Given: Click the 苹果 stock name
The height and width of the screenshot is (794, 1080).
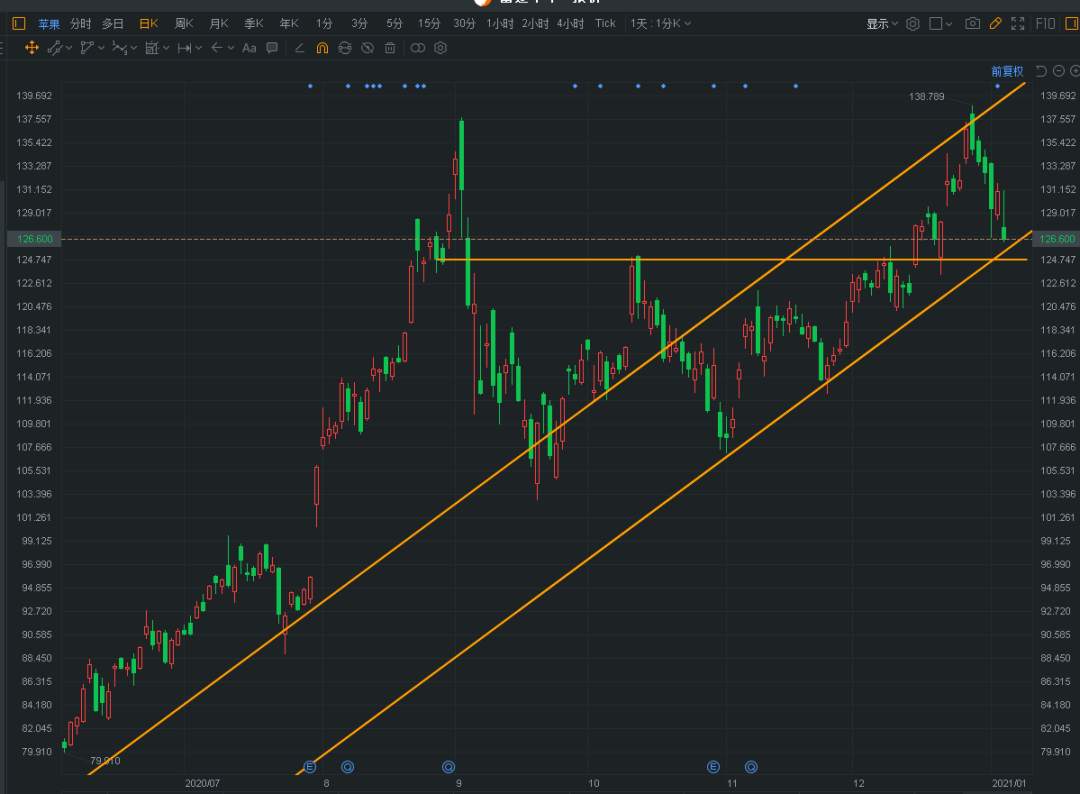Looking at the screenshot, I should click(49, 24).
